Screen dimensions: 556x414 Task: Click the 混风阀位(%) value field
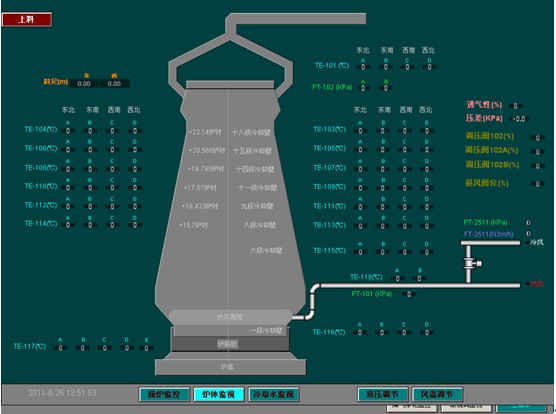[x=538, y=184]
